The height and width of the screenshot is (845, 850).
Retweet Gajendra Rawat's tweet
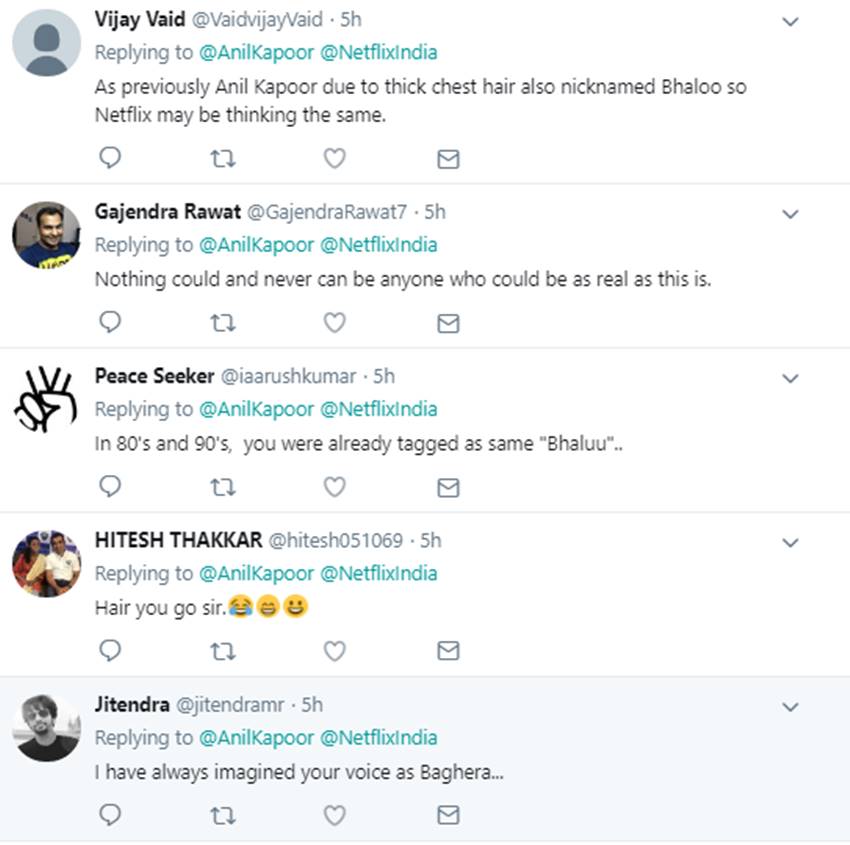pyautogui.click(x=223, y=322)
